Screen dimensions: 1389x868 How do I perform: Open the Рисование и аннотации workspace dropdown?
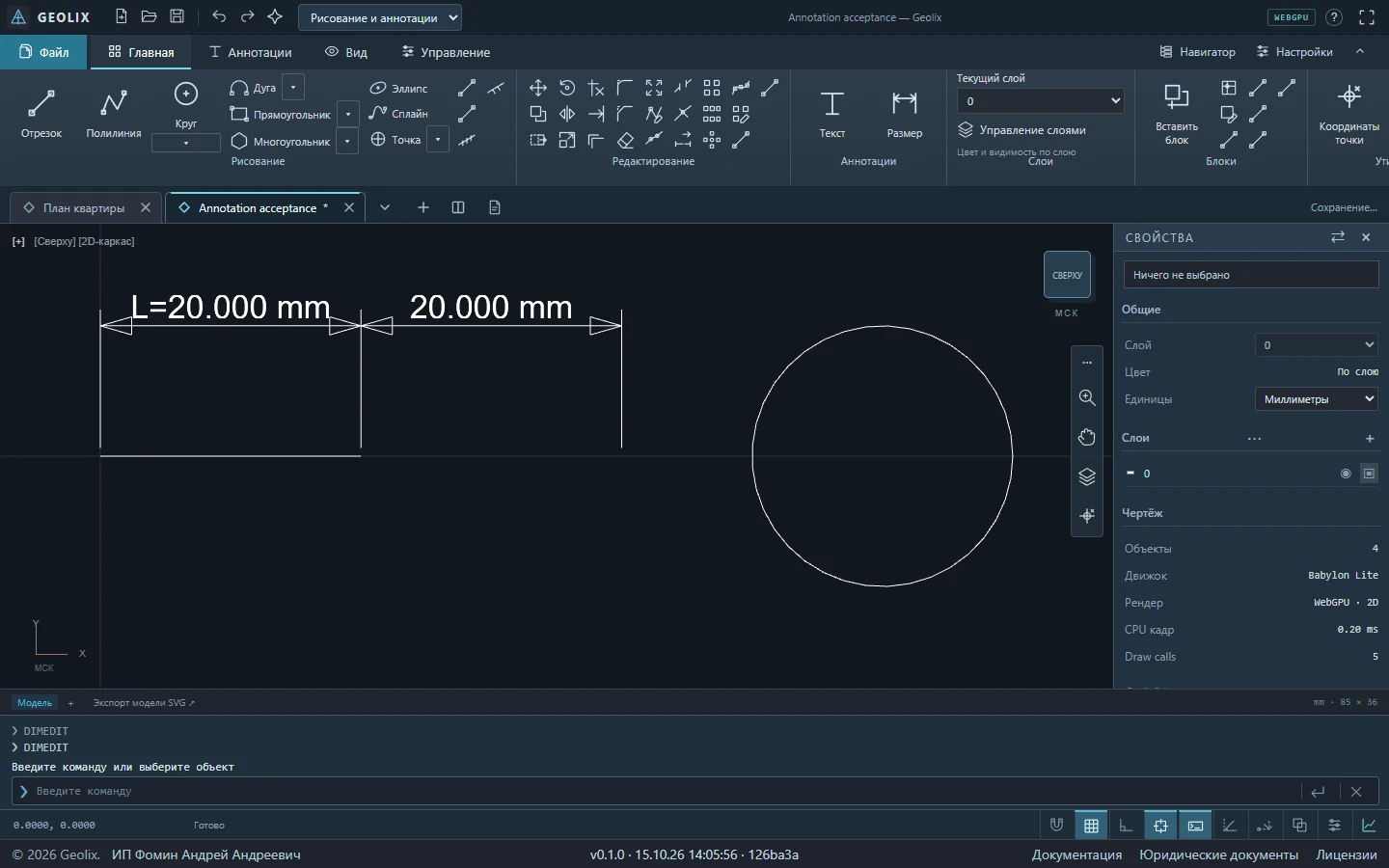[x=380, y=17]
